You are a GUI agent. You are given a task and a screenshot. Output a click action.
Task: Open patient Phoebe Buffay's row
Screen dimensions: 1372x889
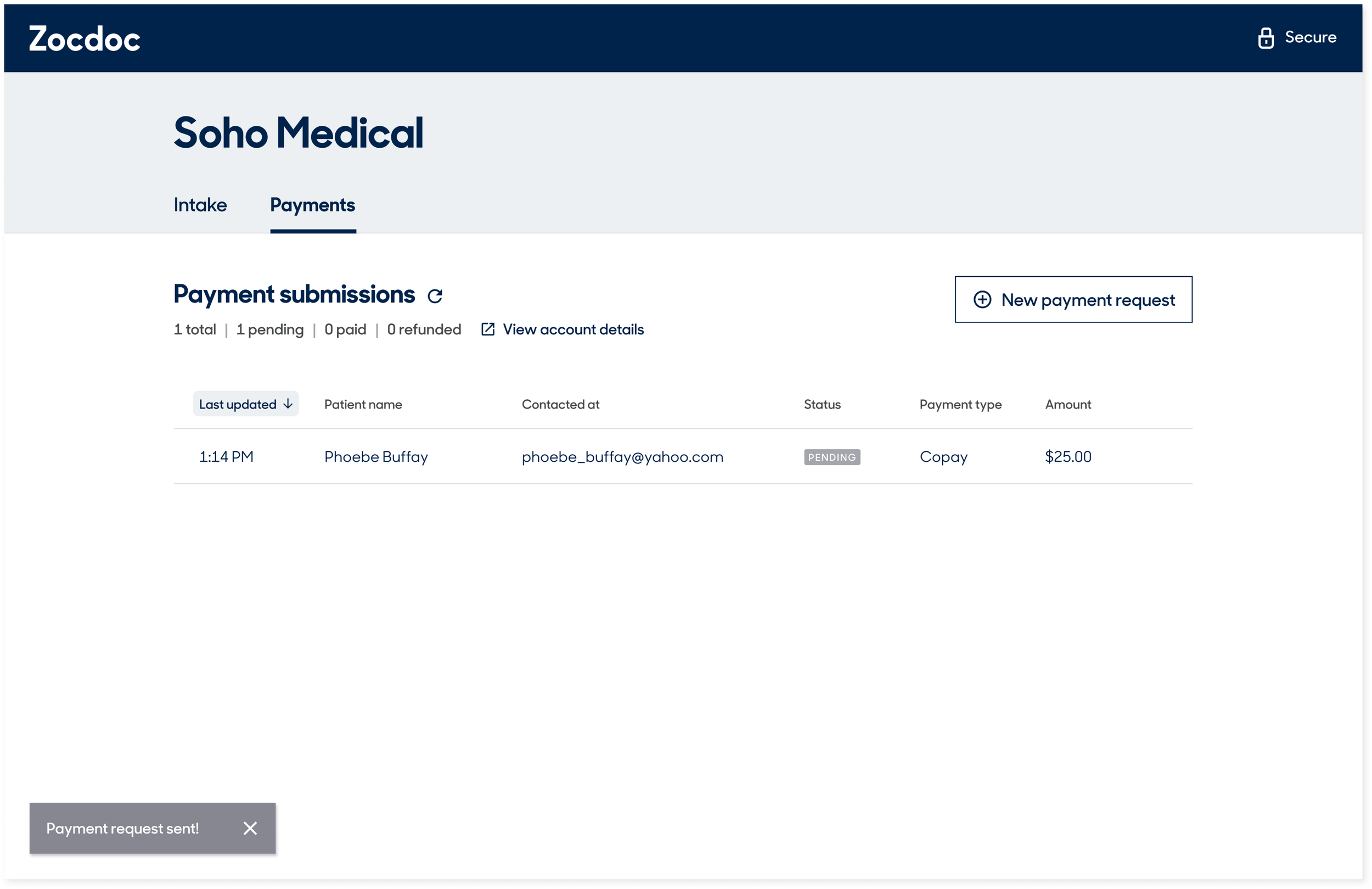[376, 457]
